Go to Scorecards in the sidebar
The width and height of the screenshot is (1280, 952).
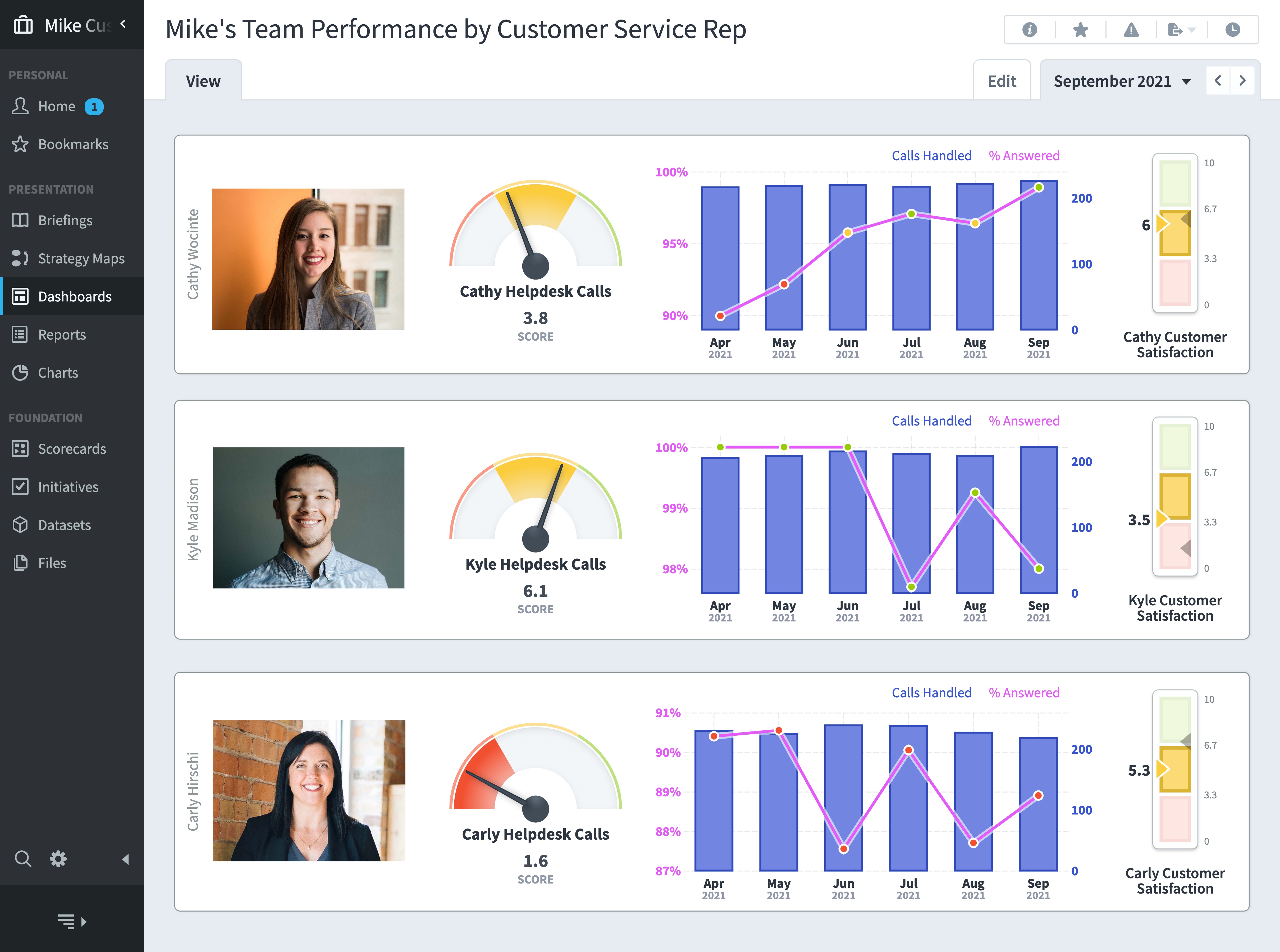pyautogui.click(x=71, y=449)
